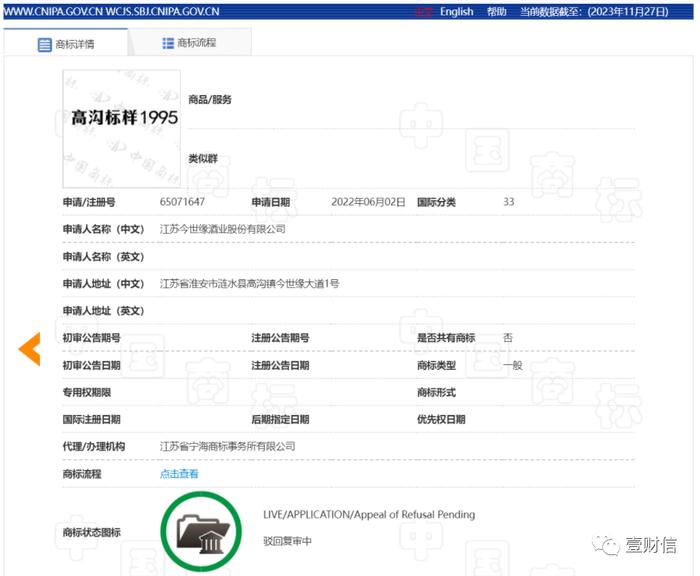
Task: Click the 点击查看 trademark process link
Action: click(179, 474)
